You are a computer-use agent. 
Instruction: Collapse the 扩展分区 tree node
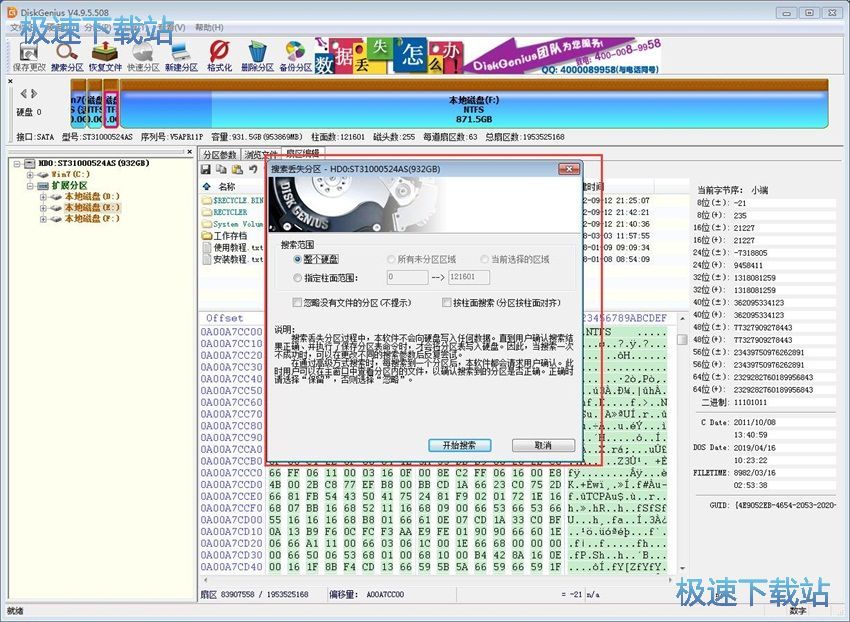[x=30, y=185]
